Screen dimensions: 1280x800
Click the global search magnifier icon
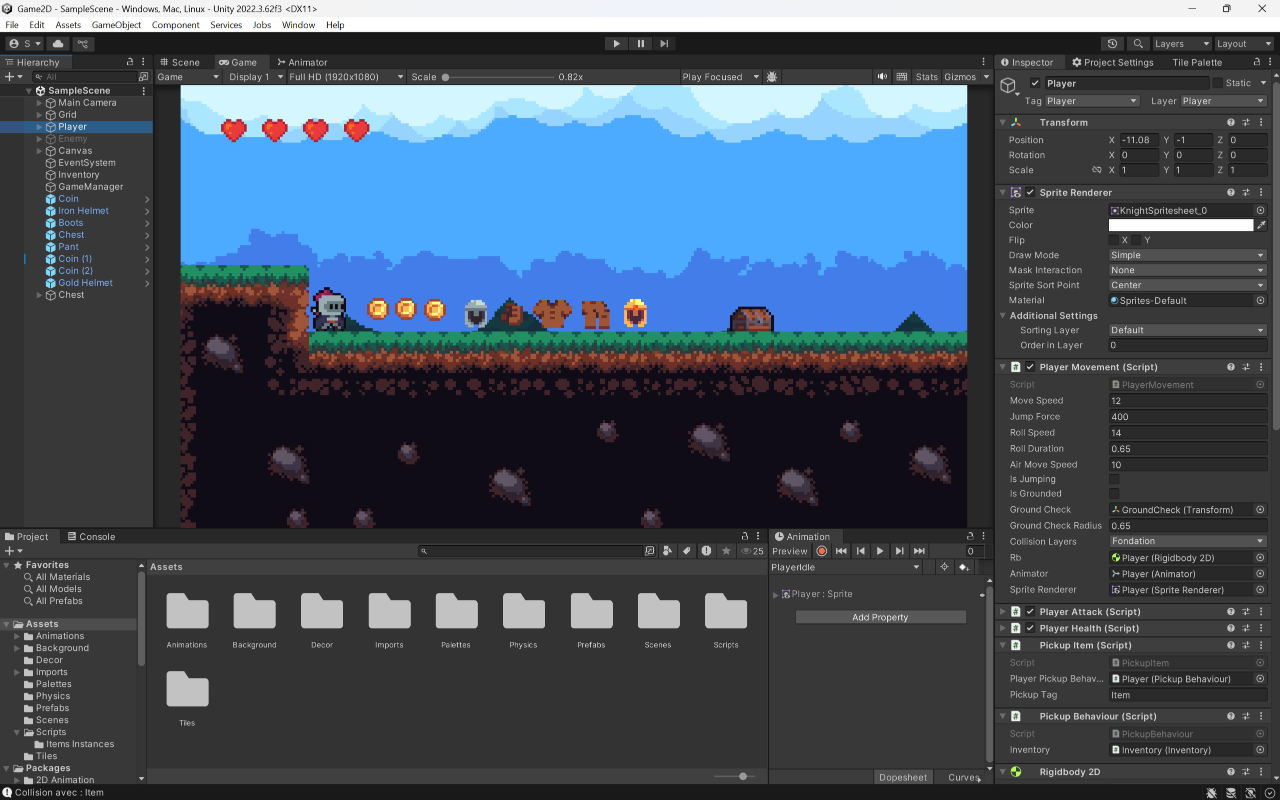coord(1138,44)
